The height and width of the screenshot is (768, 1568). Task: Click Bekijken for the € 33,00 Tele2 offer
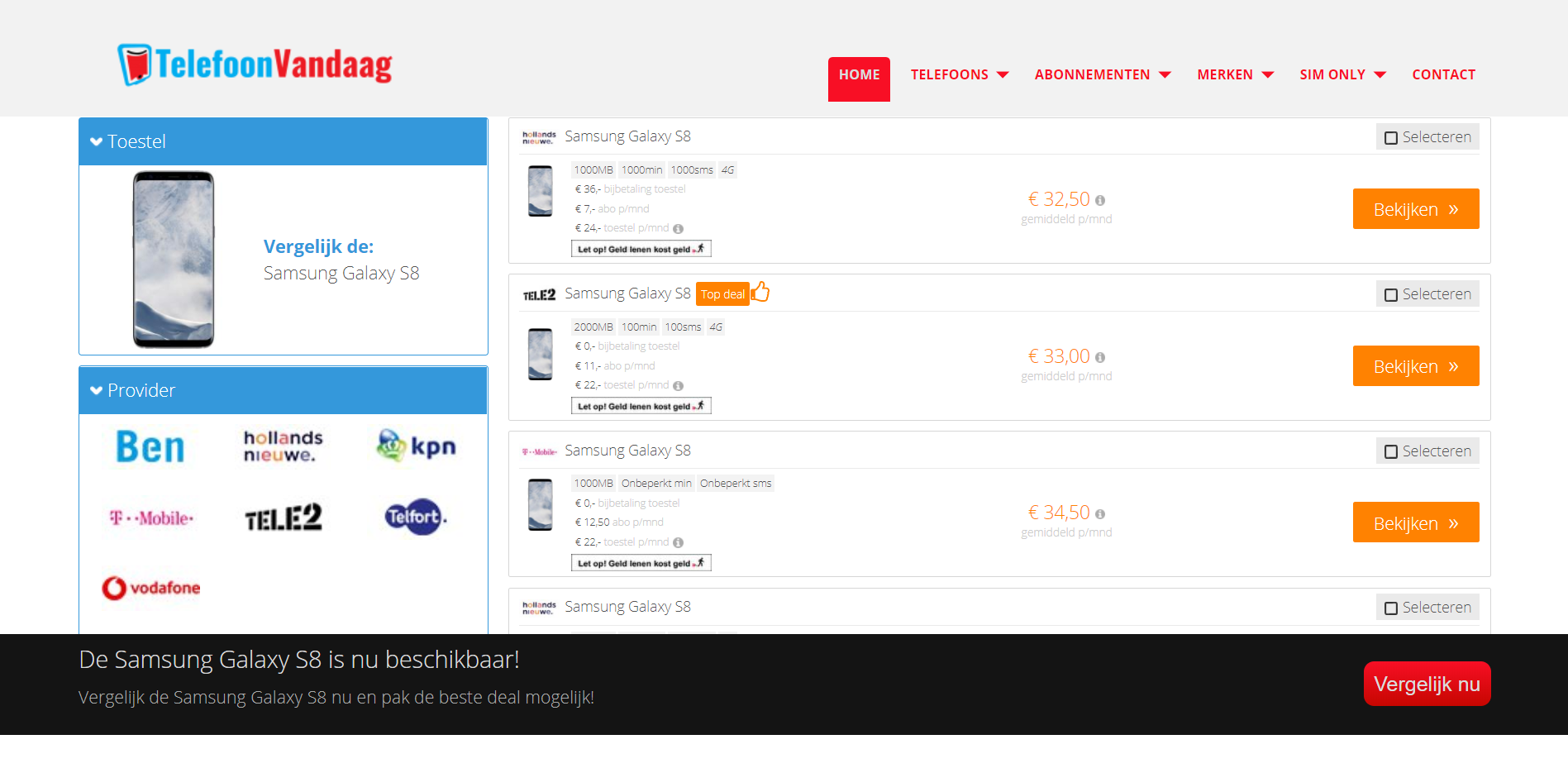click(x=1416, y=366)
